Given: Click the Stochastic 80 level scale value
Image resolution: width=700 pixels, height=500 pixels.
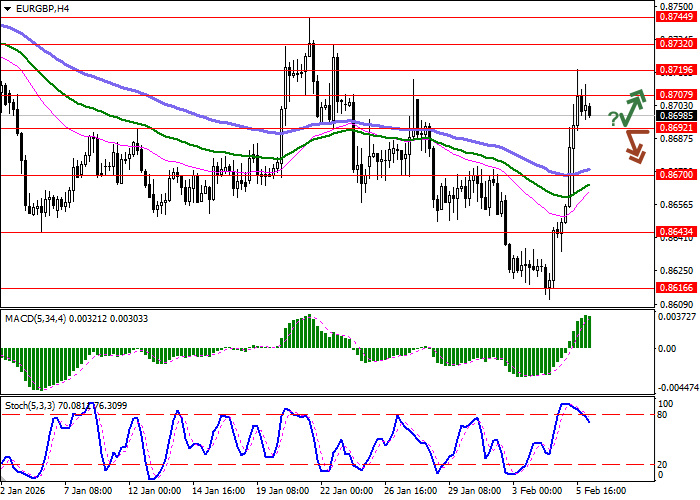Looking at the screenshot, I should coord(664,414).
